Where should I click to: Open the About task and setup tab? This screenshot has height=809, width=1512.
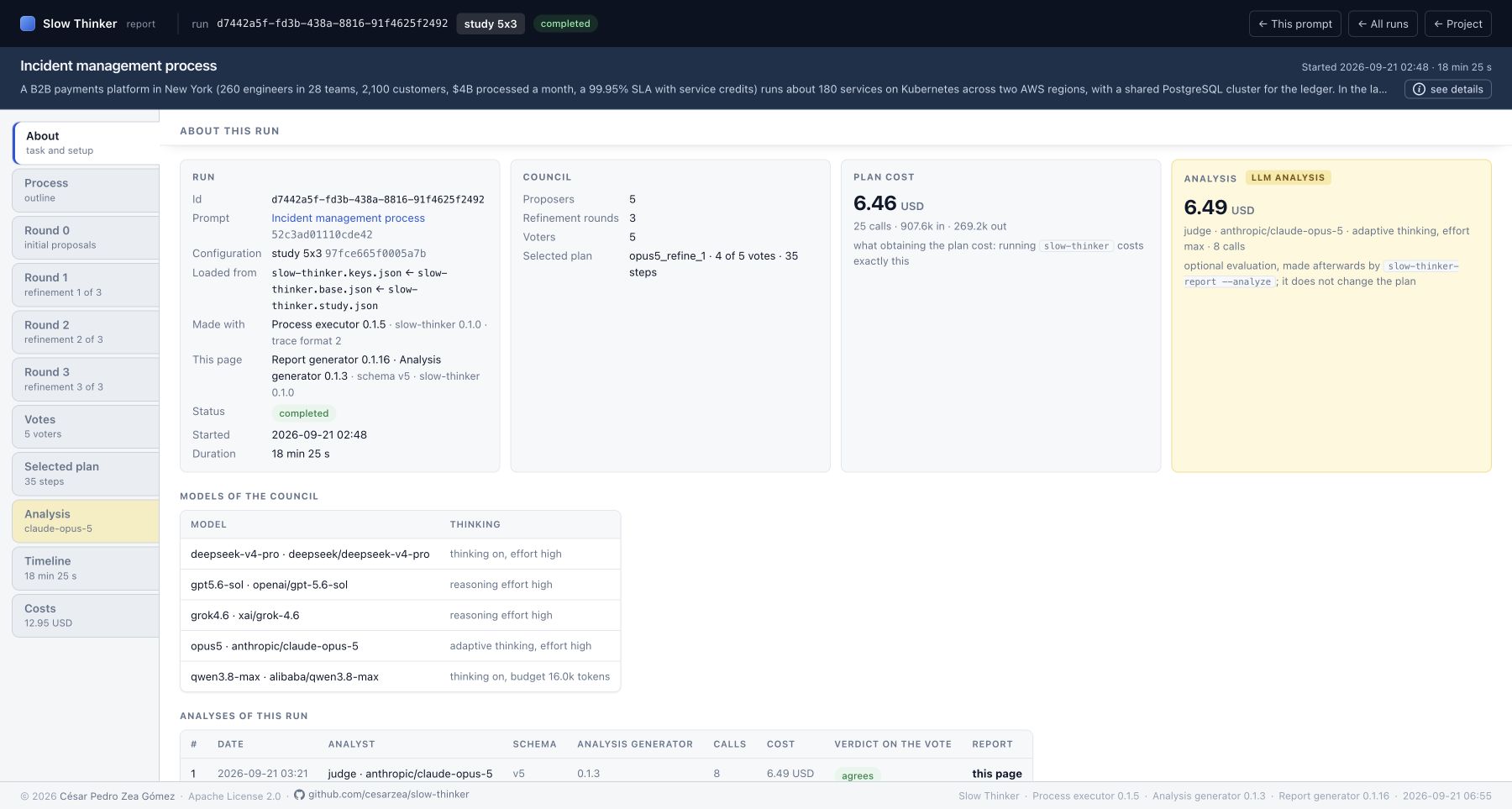coord(86,143)
